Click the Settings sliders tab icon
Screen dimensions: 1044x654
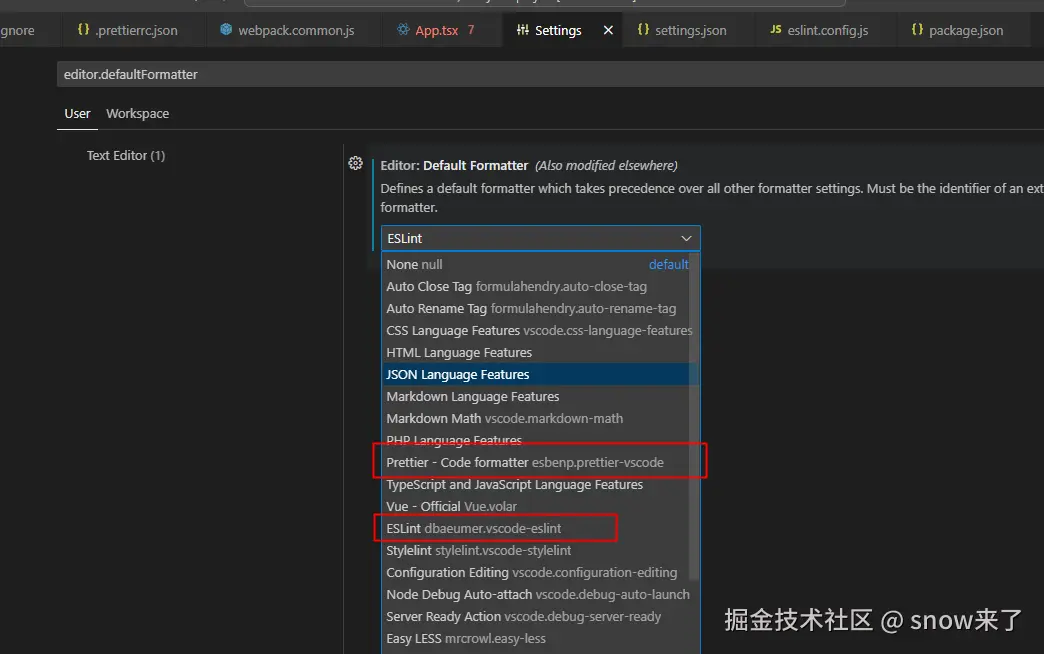click(523, 29)
